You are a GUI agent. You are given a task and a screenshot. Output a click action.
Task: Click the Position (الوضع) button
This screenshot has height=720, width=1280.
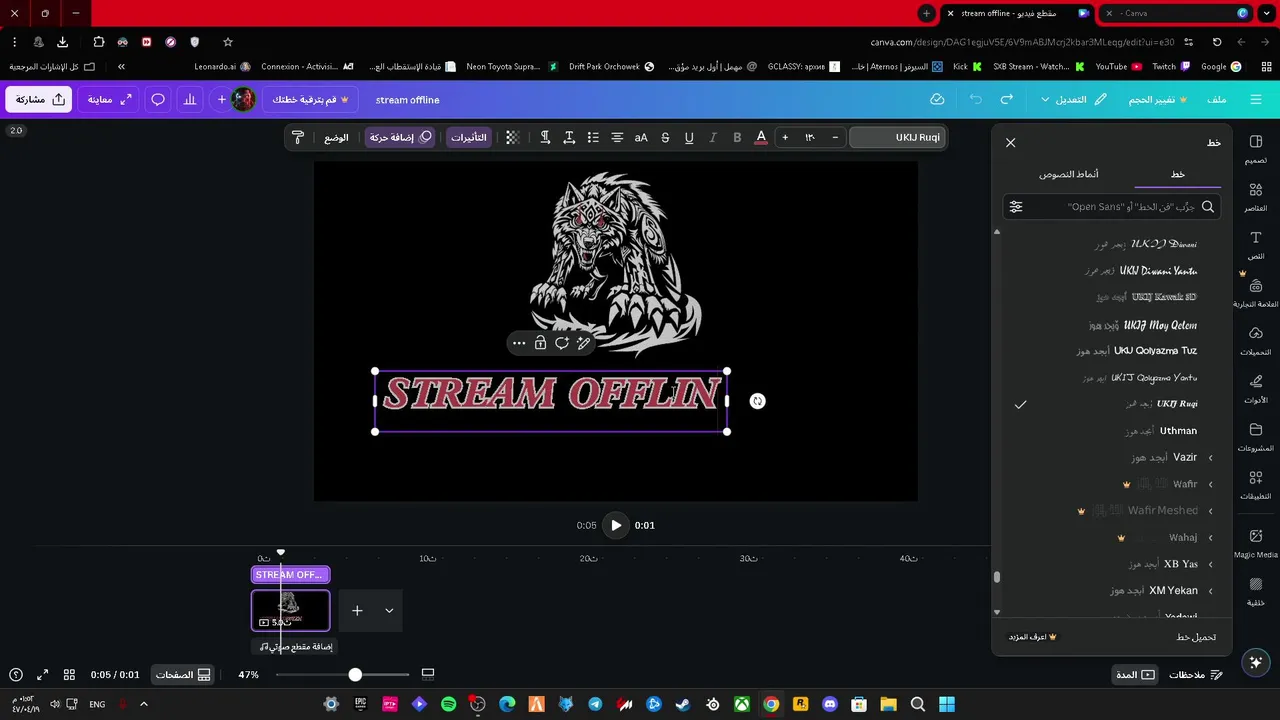[336, 137]
